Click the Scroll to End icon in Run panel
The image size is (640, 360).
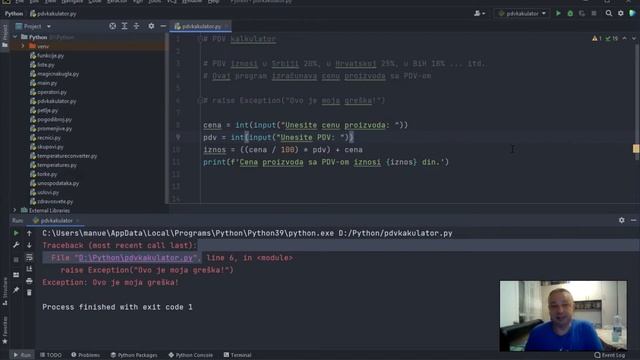click(29, 269)
